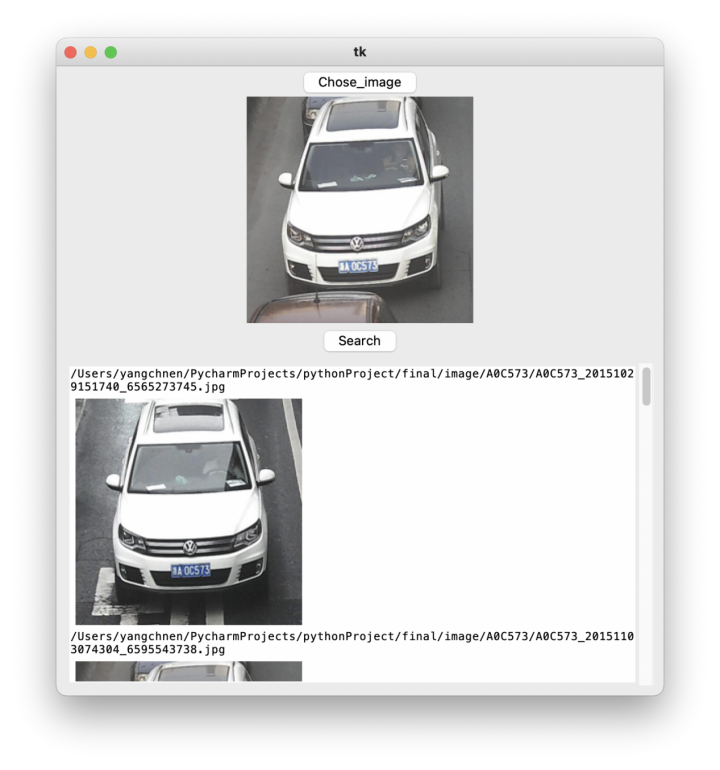Click the tk window title
The width and height of the screenshot is (720, 770).
360,52
